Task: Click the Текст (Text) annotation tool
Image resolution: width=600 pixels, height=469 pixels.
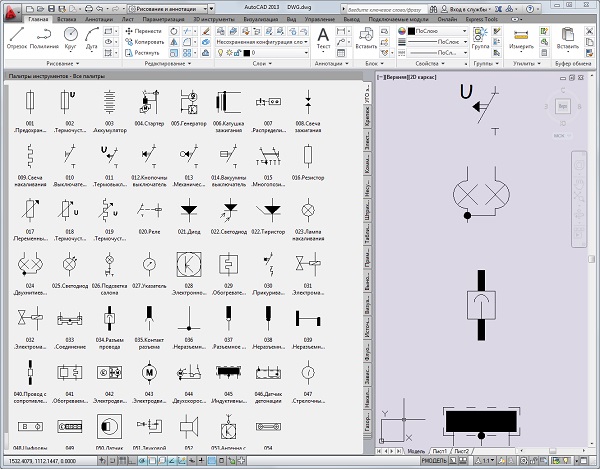Action: [323, 38]
